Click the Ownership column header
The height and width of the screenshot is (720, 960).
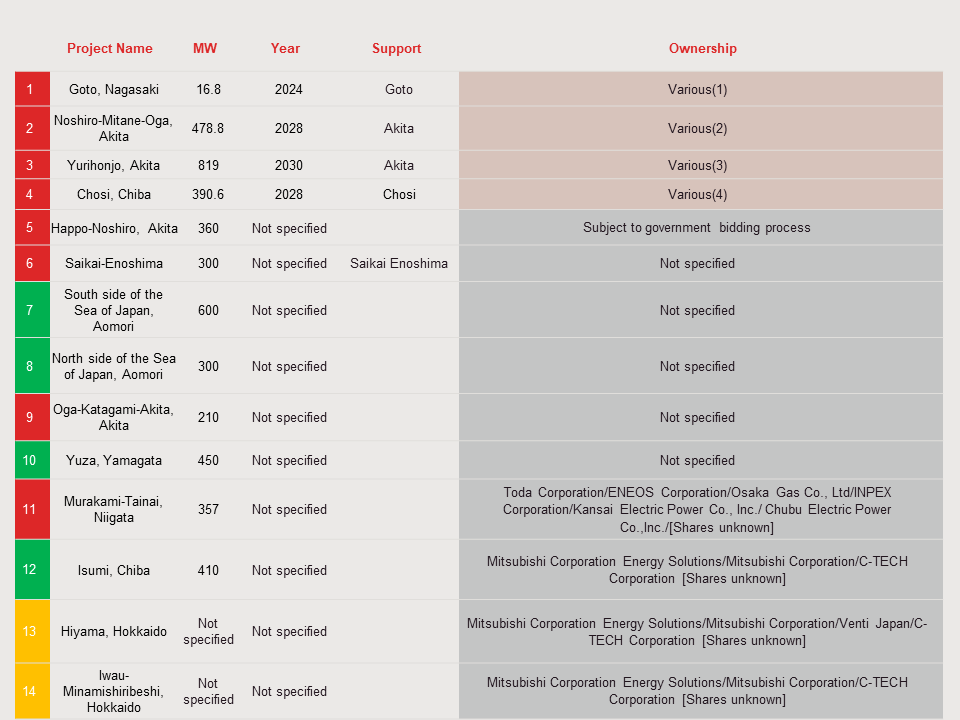[702, 48]
